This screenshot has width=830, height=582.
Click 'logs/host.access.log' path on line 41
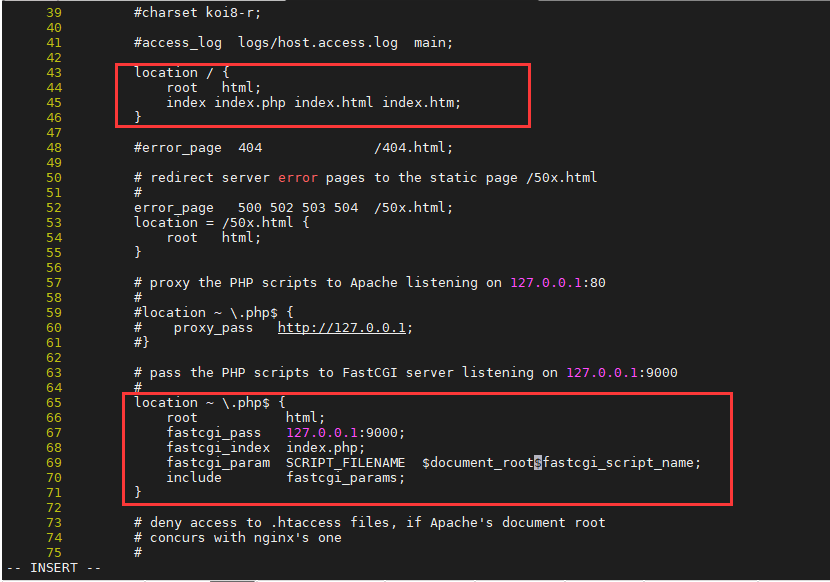coord(318,43)
